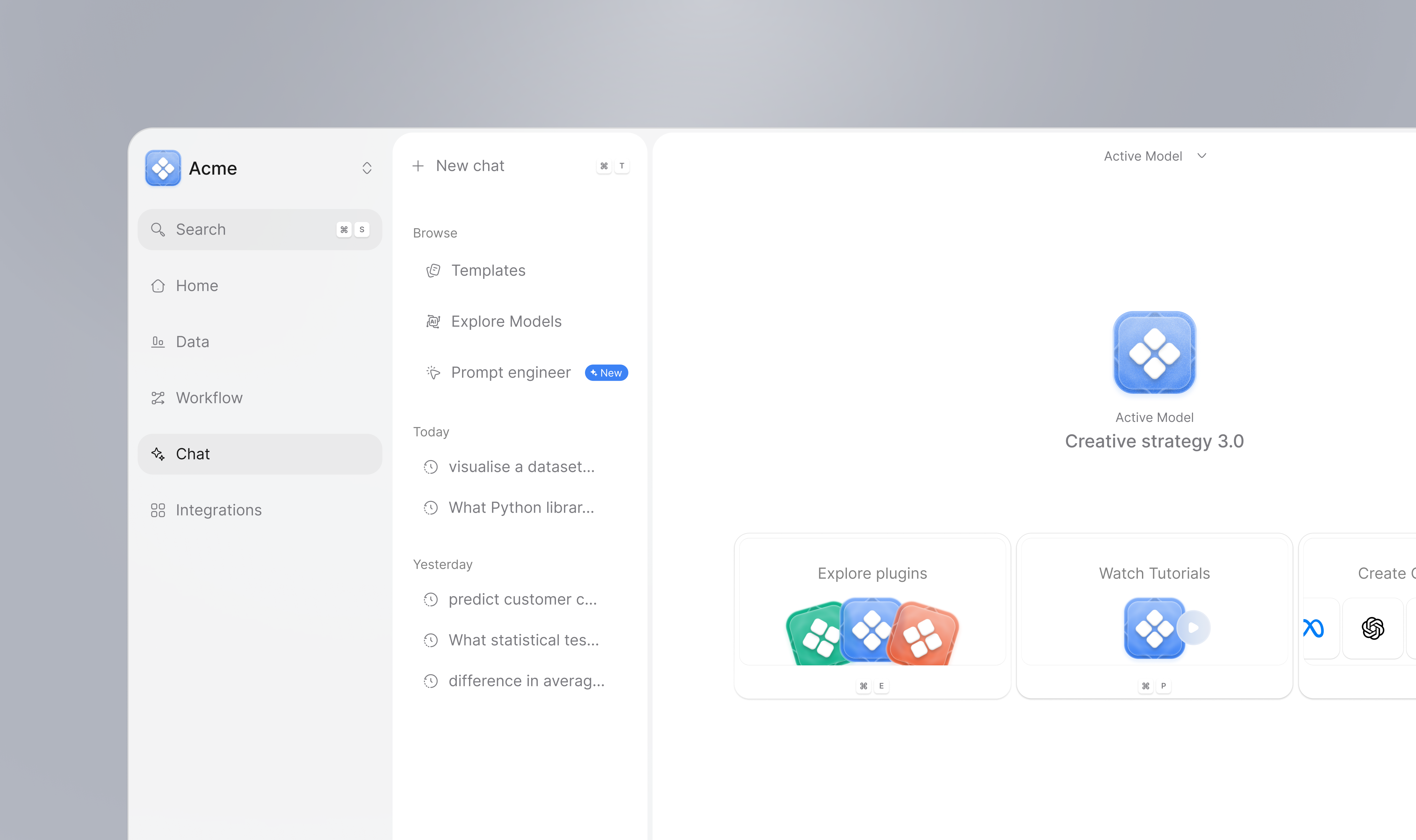Click the Data chart icon
This screenshot has width=1416, height=840.
[158, 342]
